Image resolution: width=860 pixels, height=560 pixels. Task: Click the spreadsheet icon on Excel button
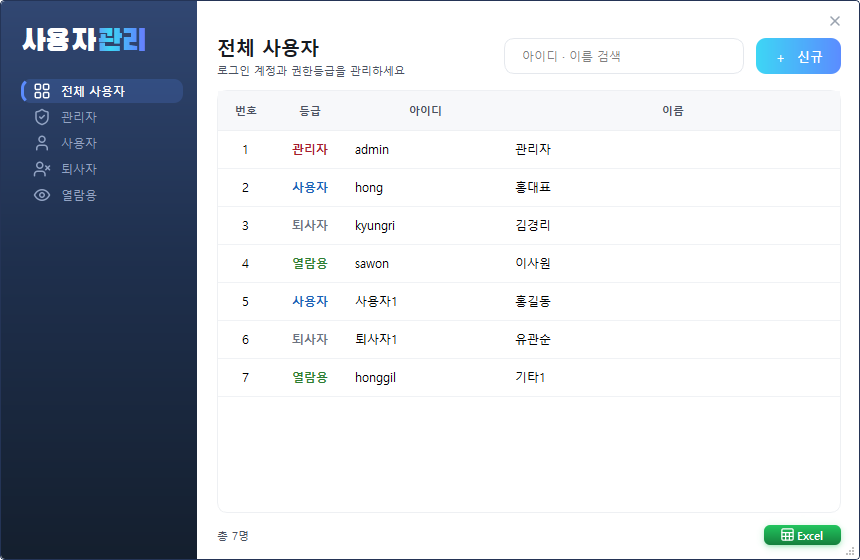(787, 535)
